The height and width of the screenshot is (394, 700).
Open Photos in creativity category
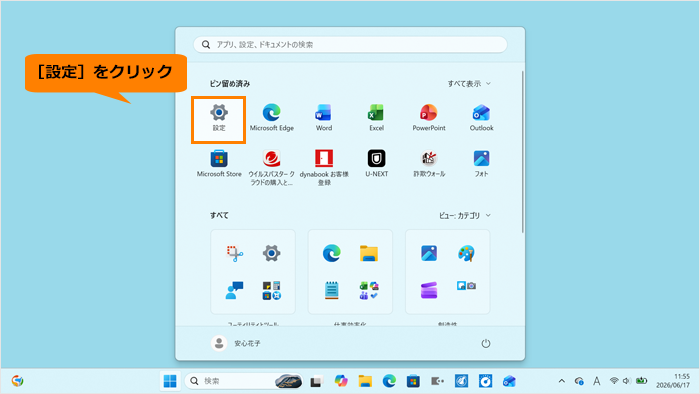(429, 253)
